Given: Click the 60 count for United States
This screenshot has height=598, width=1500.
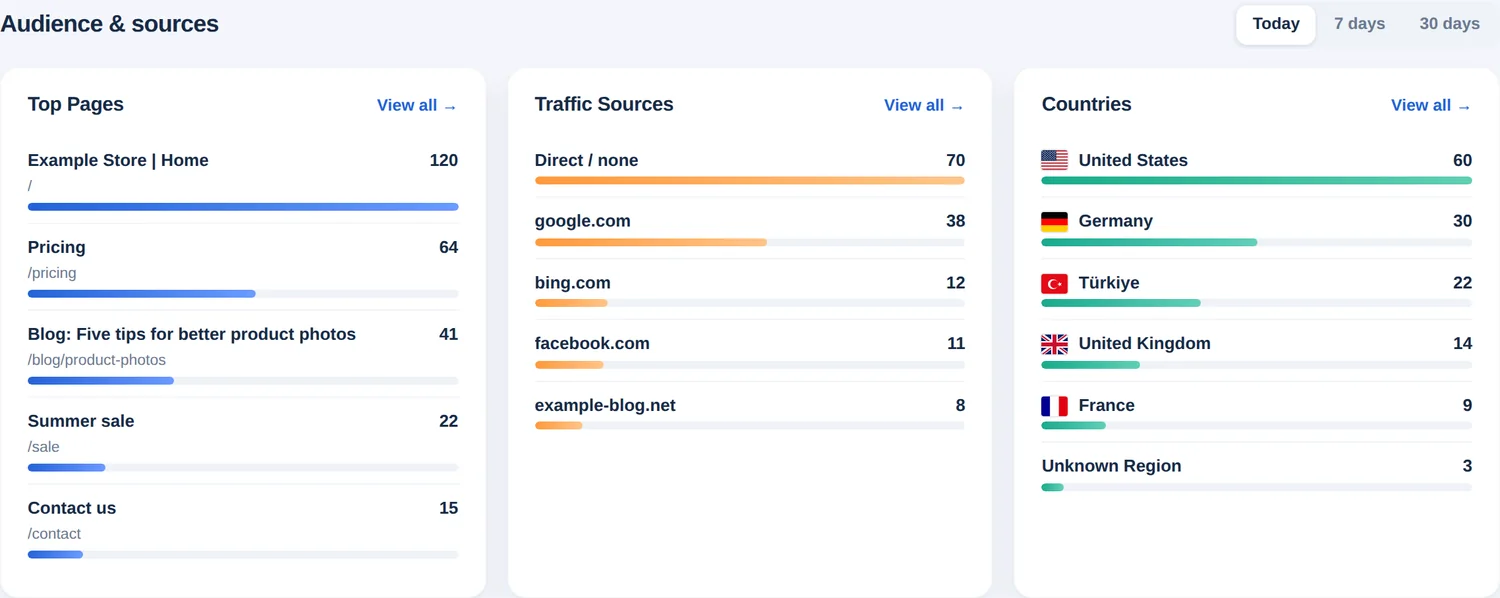Looking at the screenshot, I should pos(1463,160).
